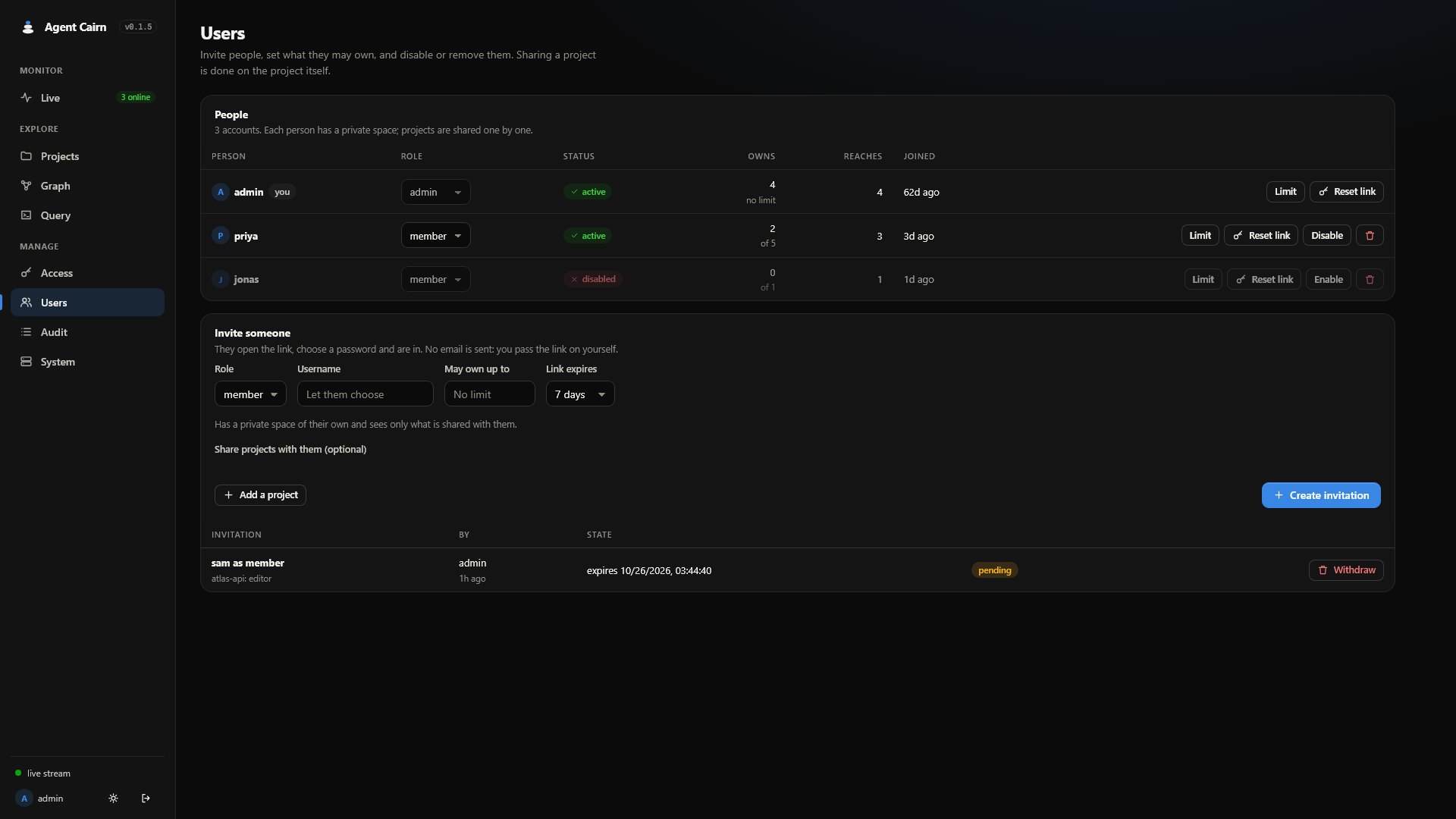Click the disabled status badge for jonas
This screenshot has width=1456, height=819.
(x=593, y=280)
